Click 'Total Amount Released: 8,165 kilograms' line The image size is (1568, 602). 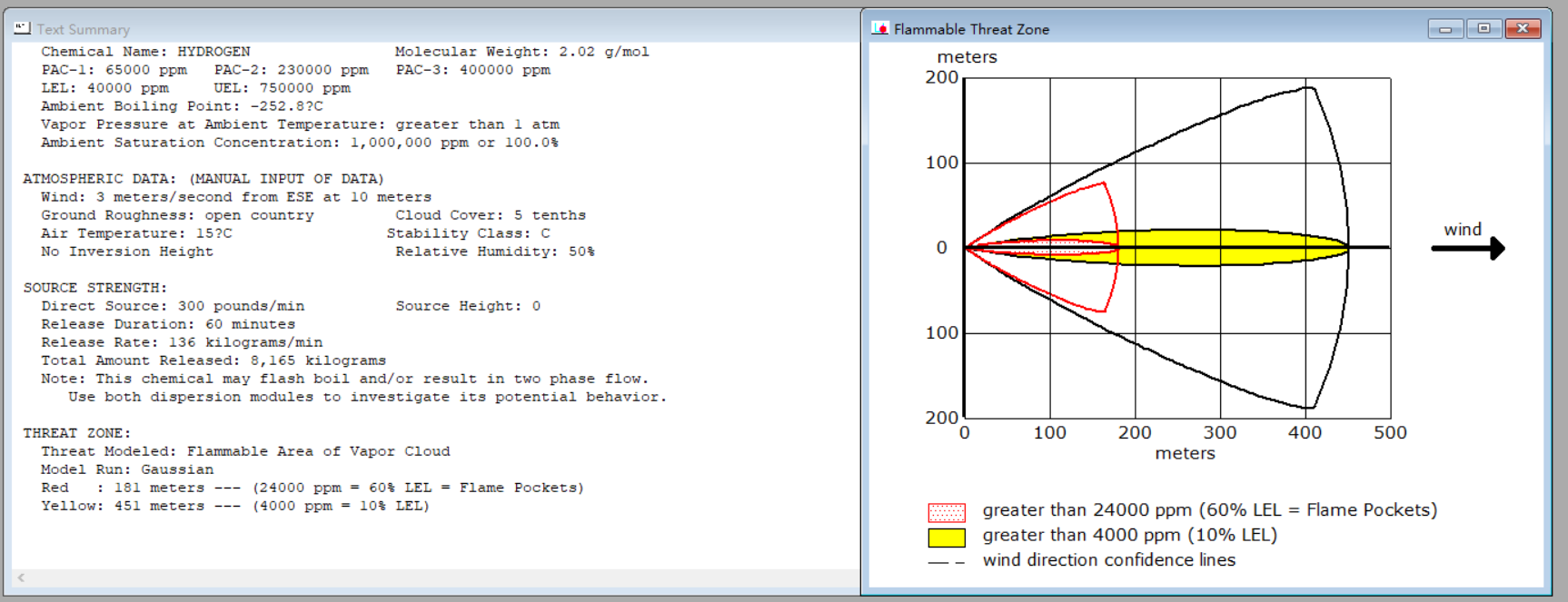click(x=213, y=360)
